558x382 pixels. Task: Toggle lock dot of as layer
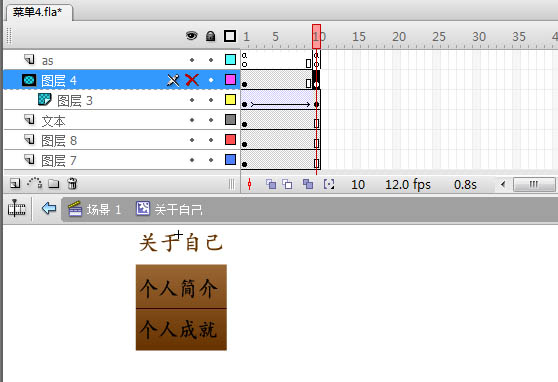[x=211, y=60]
